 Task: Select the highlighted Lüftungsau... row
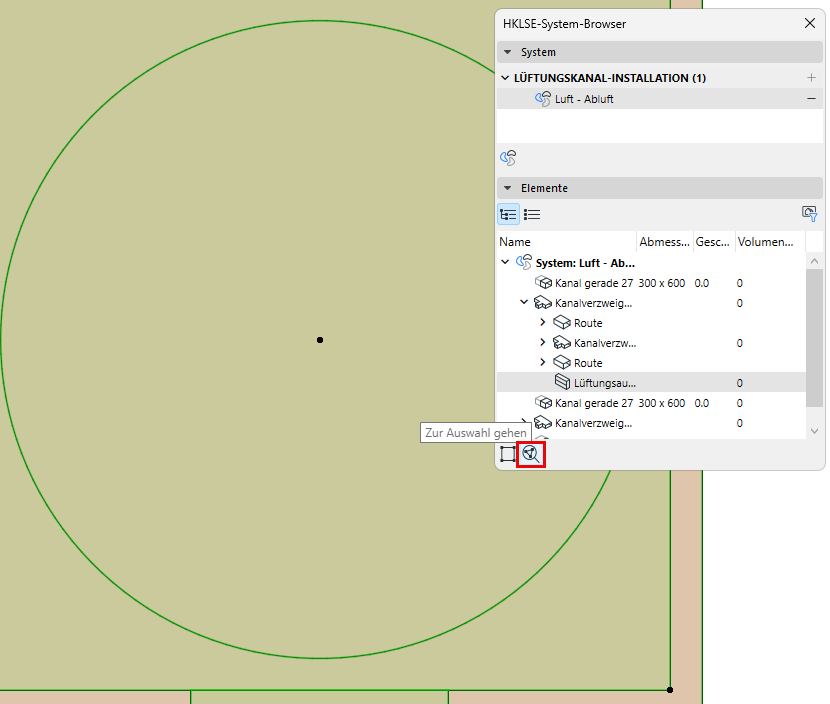point(651,382)
